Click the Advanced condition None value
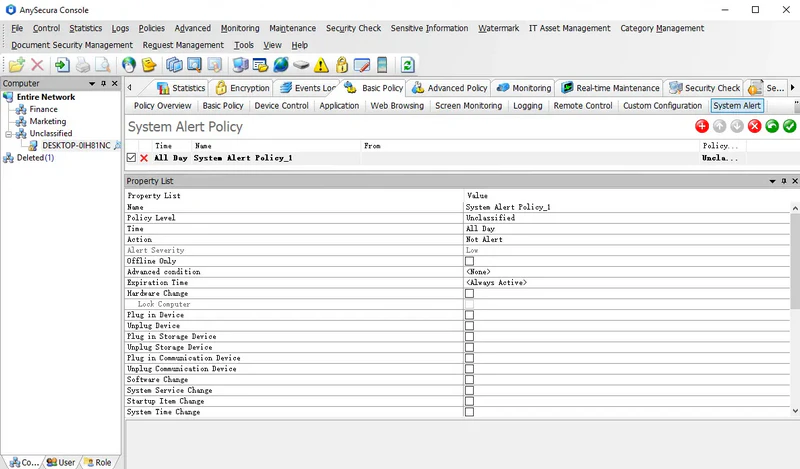800x469 pixels. 478,271
